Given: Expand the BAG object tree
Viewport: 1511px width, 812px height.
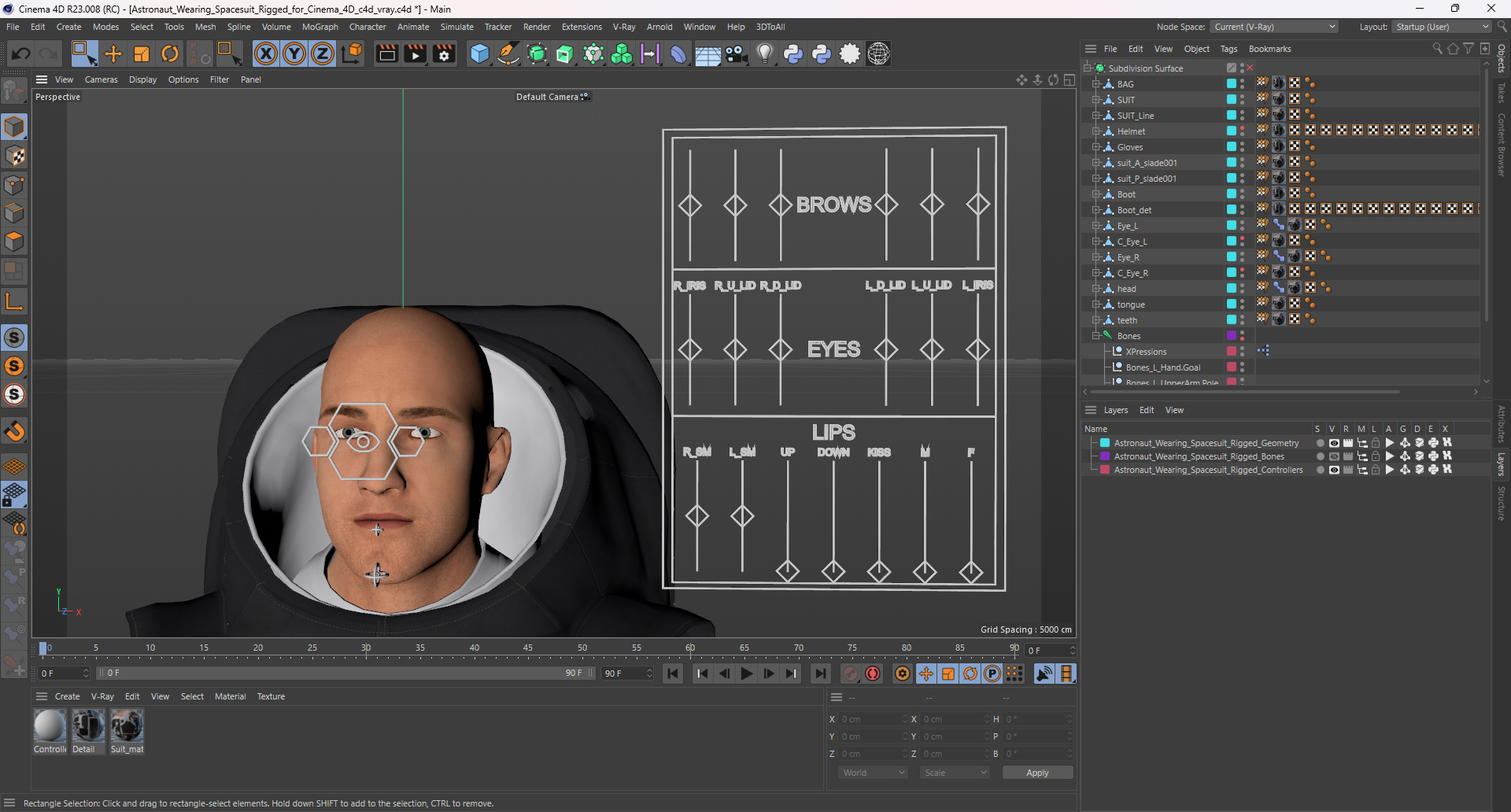Looking at the screenshot, I should 1095,83.
